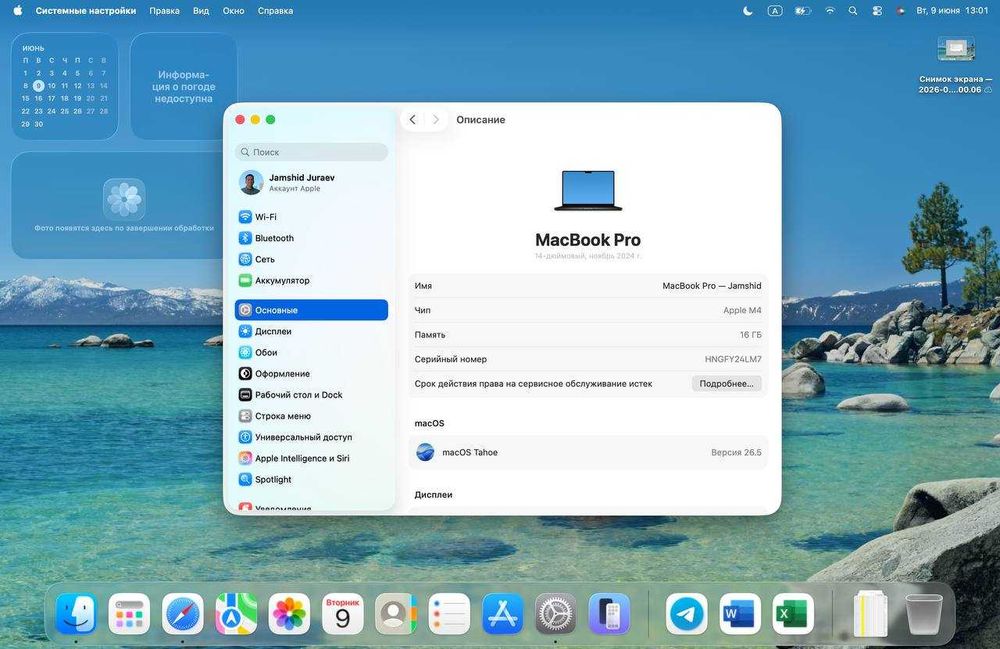The height and width of the screenshot is (649, 1000).
Task: Click Подробнее button for service coverage
Action: pos(726,383)
